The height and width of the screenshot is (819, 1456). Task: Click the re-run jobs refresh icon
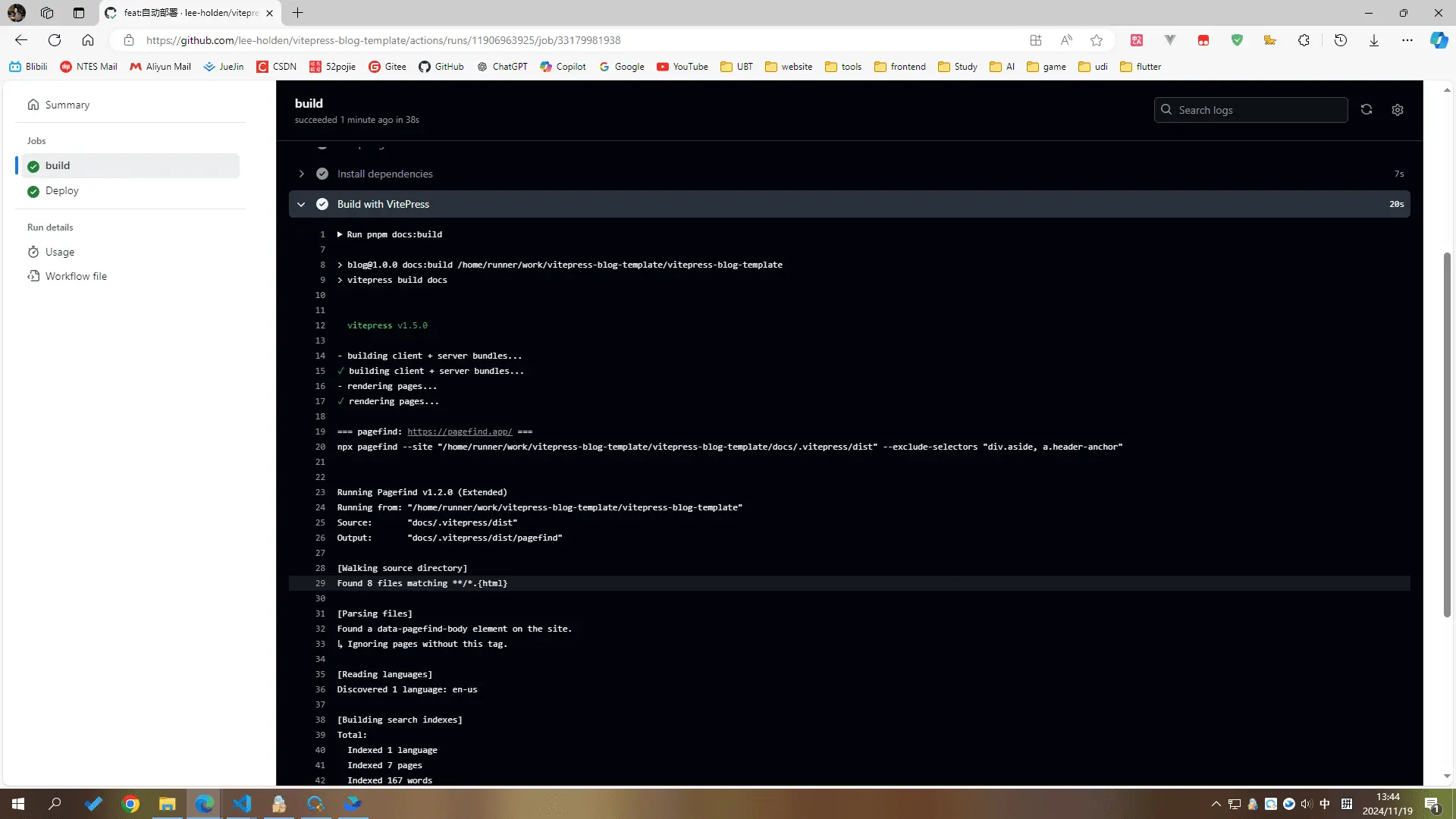pos(1367,110)
